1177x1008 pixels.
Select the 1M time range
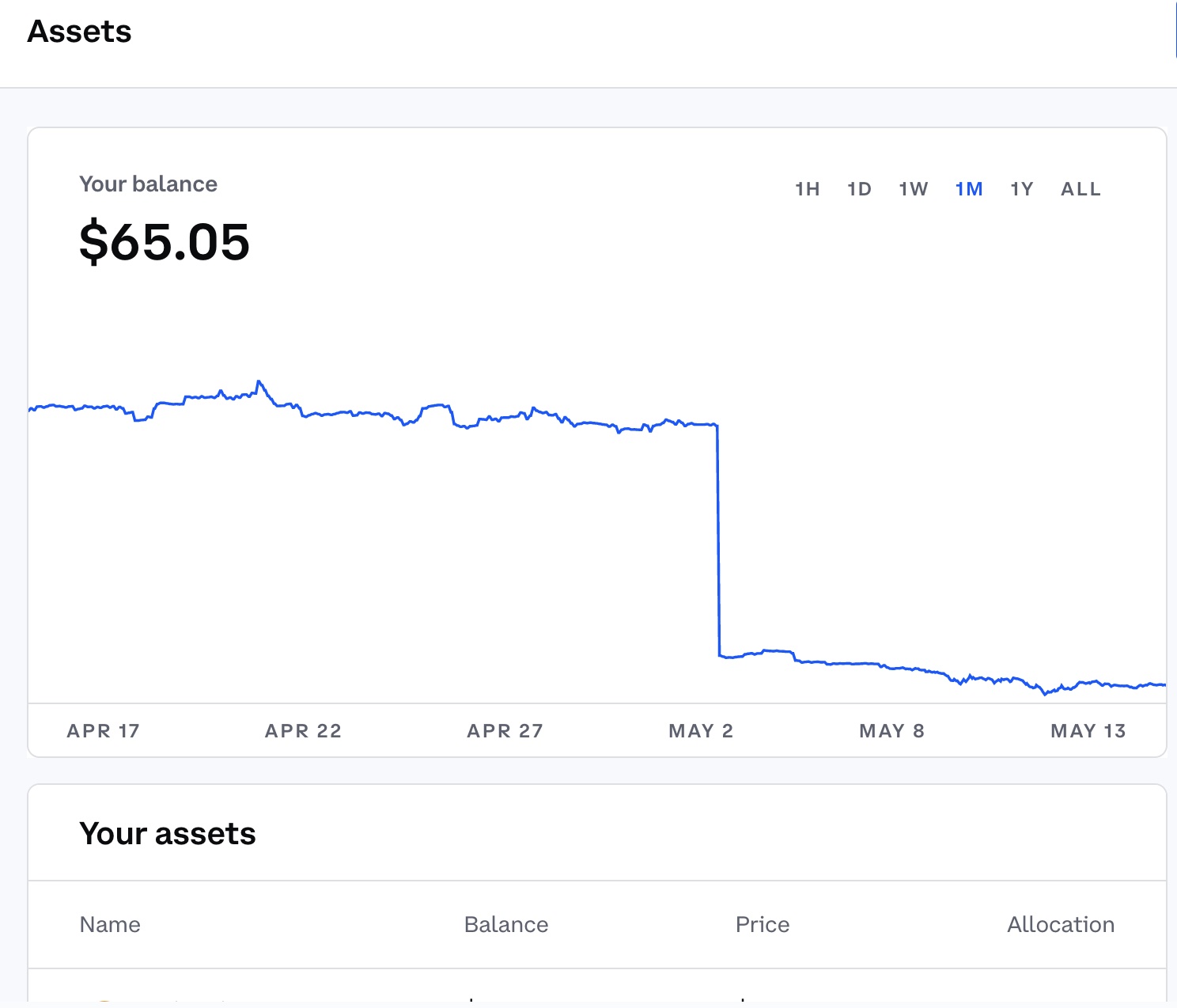[968, 189]
